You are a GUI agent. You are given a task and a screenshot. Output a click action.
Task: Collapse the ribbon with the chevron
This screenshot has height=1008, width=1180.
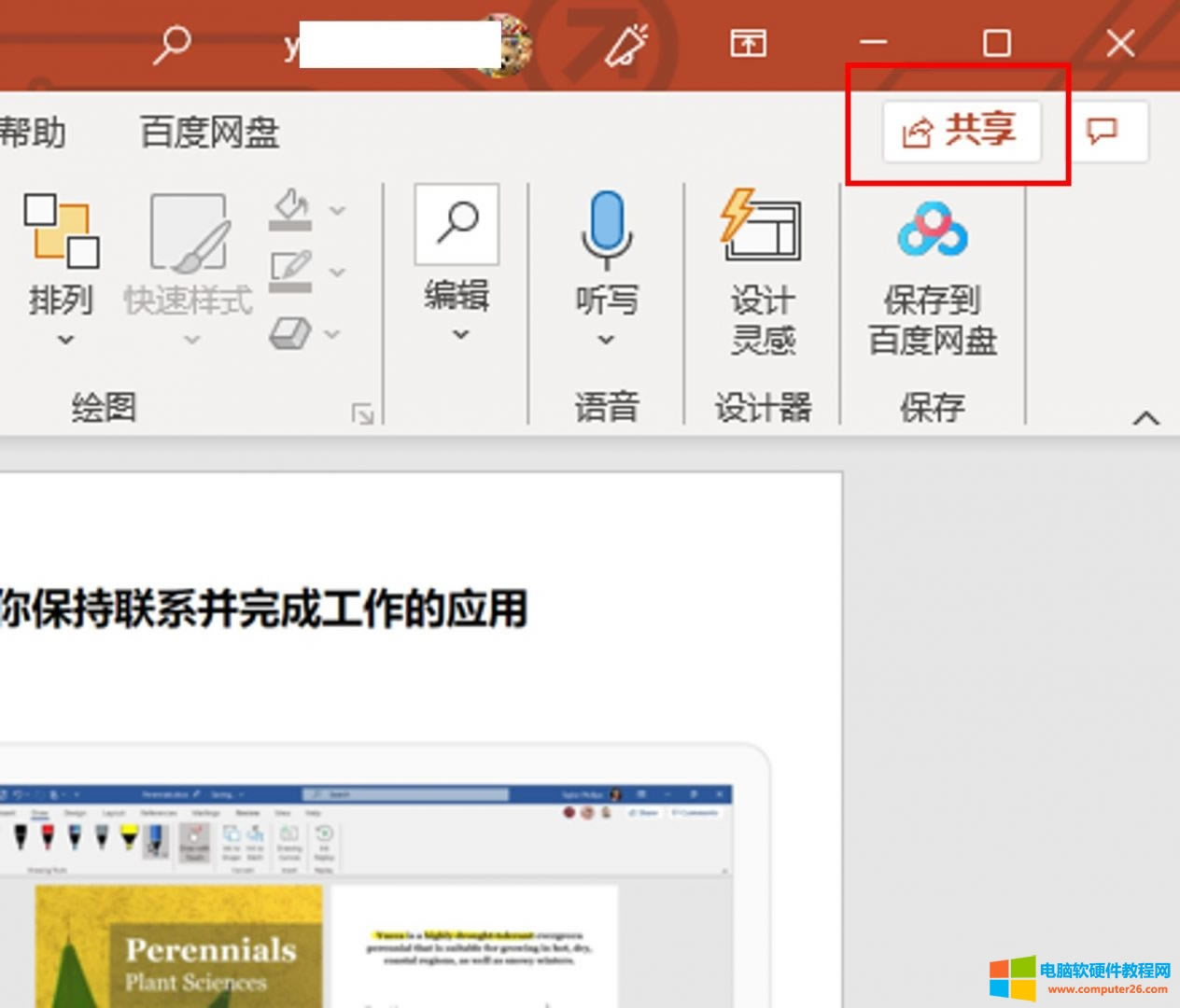click(1146, 418)
